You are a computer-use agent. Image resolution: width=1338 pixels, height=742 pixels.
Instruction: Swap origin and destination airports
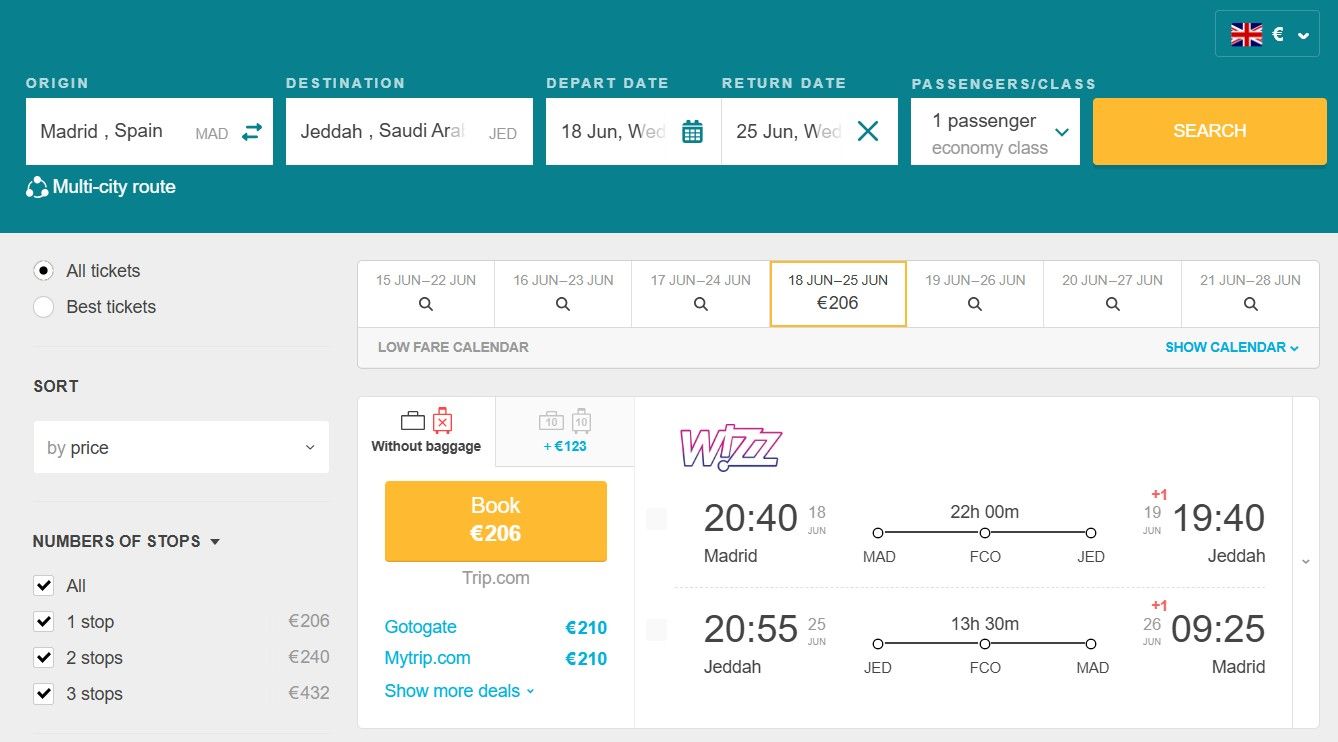(252, 131)
